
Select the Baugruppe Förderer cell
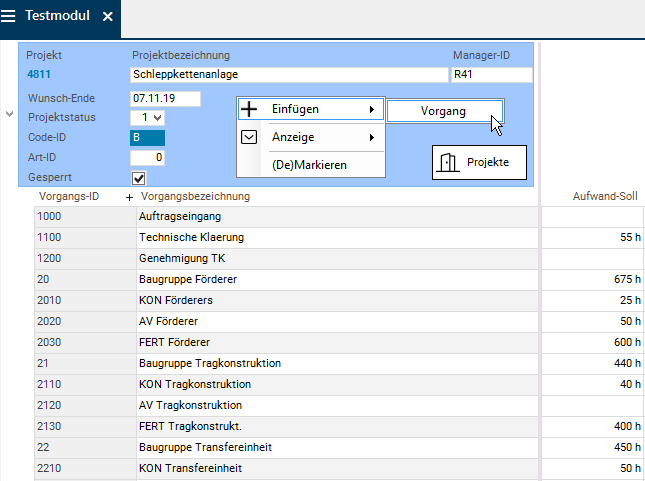(337, 279)
